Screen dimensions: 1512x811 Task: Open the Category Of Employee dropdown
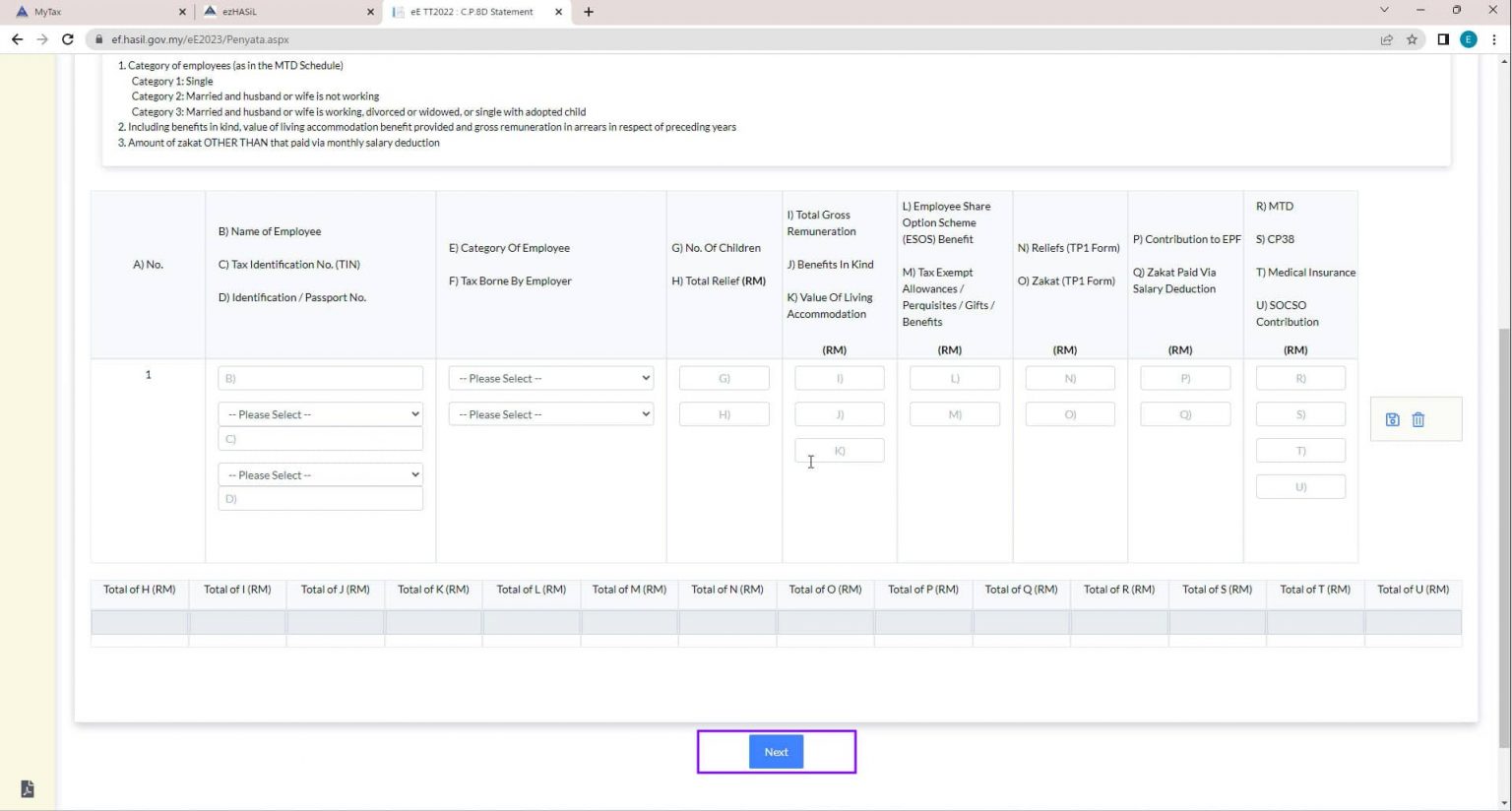[x=550, y=378]
